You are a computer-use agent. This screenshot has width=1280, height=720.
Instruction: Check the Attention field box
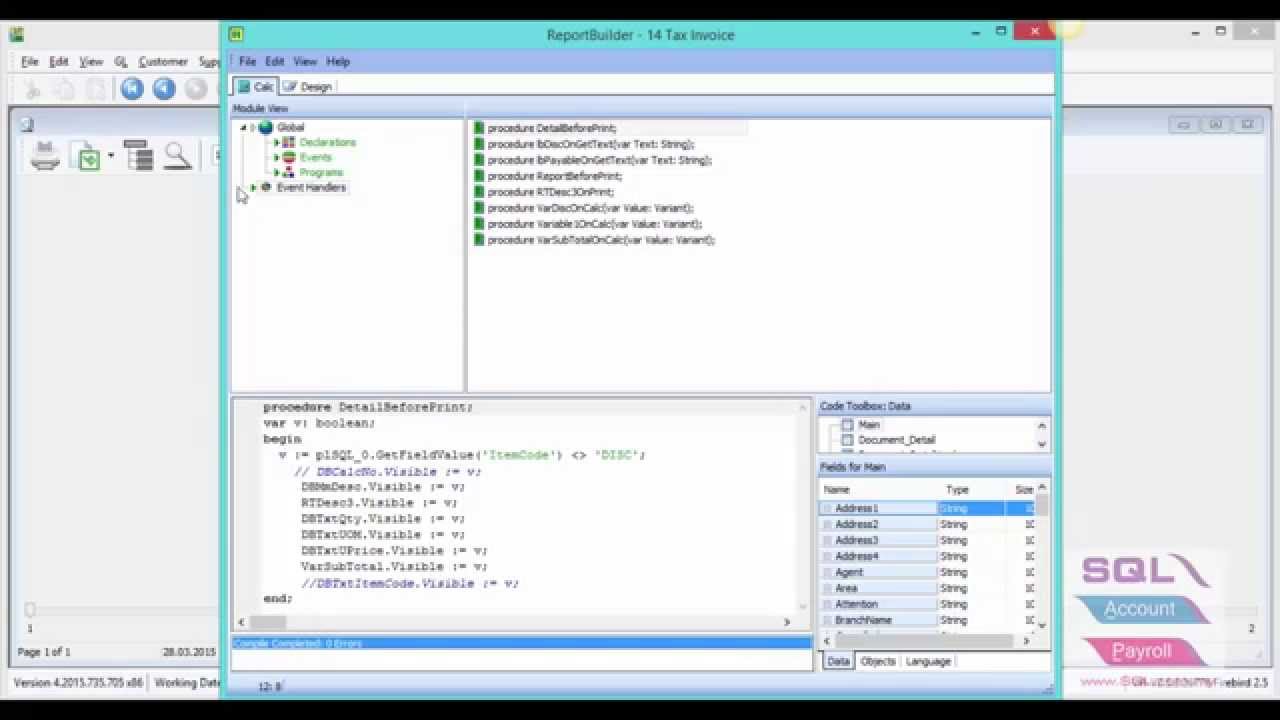(x=827, y=605)
